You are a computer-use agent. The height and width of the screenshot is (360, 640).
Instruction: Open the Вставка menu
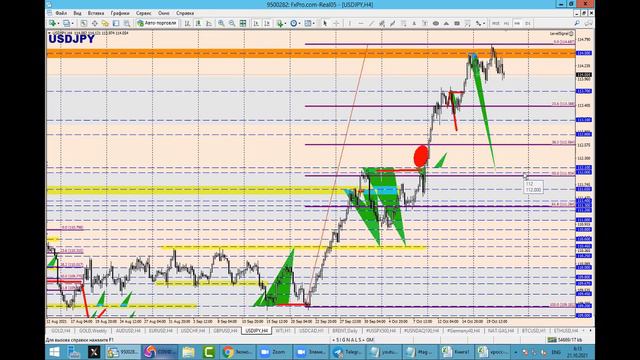tap(96, 13)
